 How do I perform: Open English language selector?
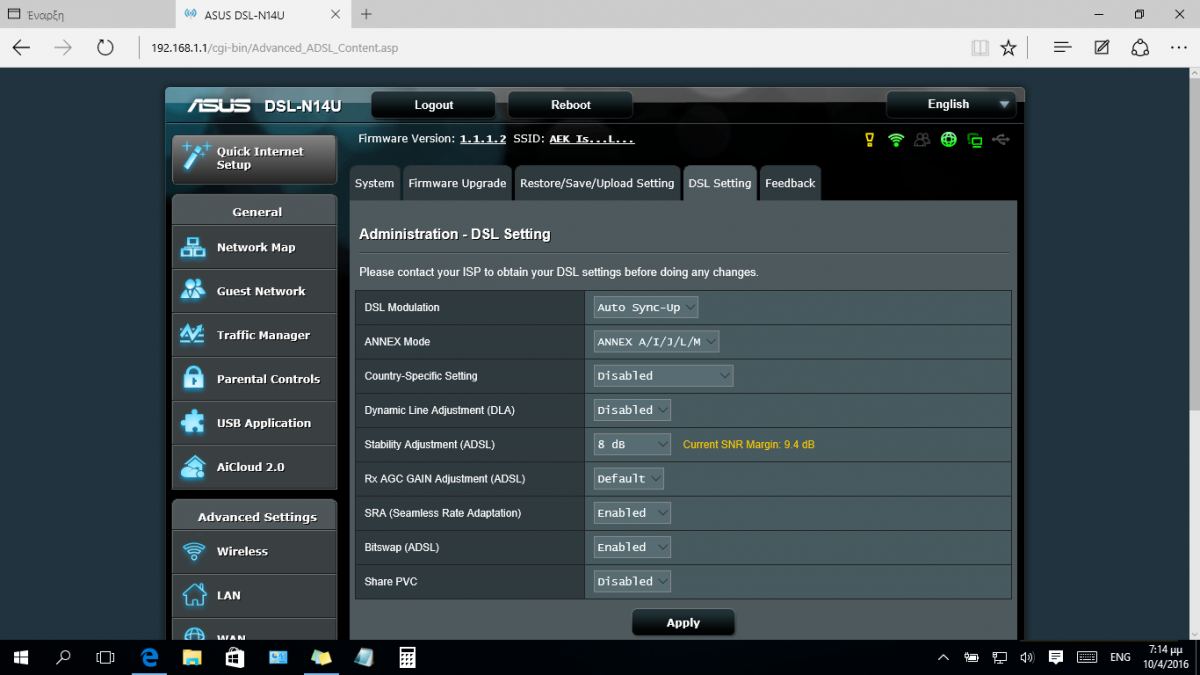coord(950,104)
